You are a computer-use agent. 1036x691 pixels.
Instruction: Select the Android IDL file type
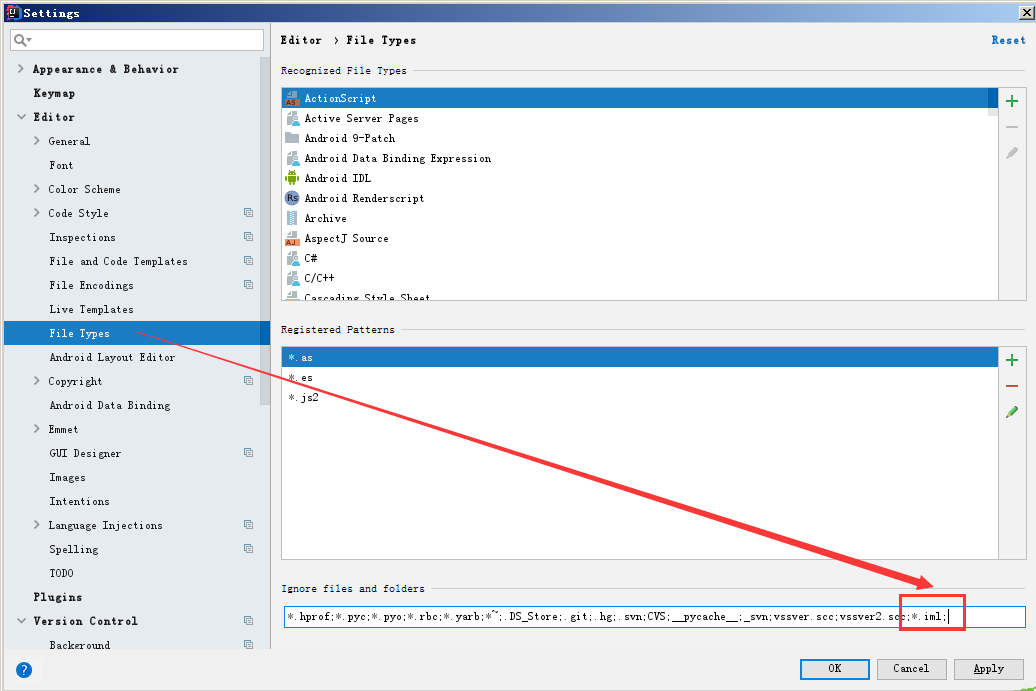pyautogui.click(x=337, y=178)
